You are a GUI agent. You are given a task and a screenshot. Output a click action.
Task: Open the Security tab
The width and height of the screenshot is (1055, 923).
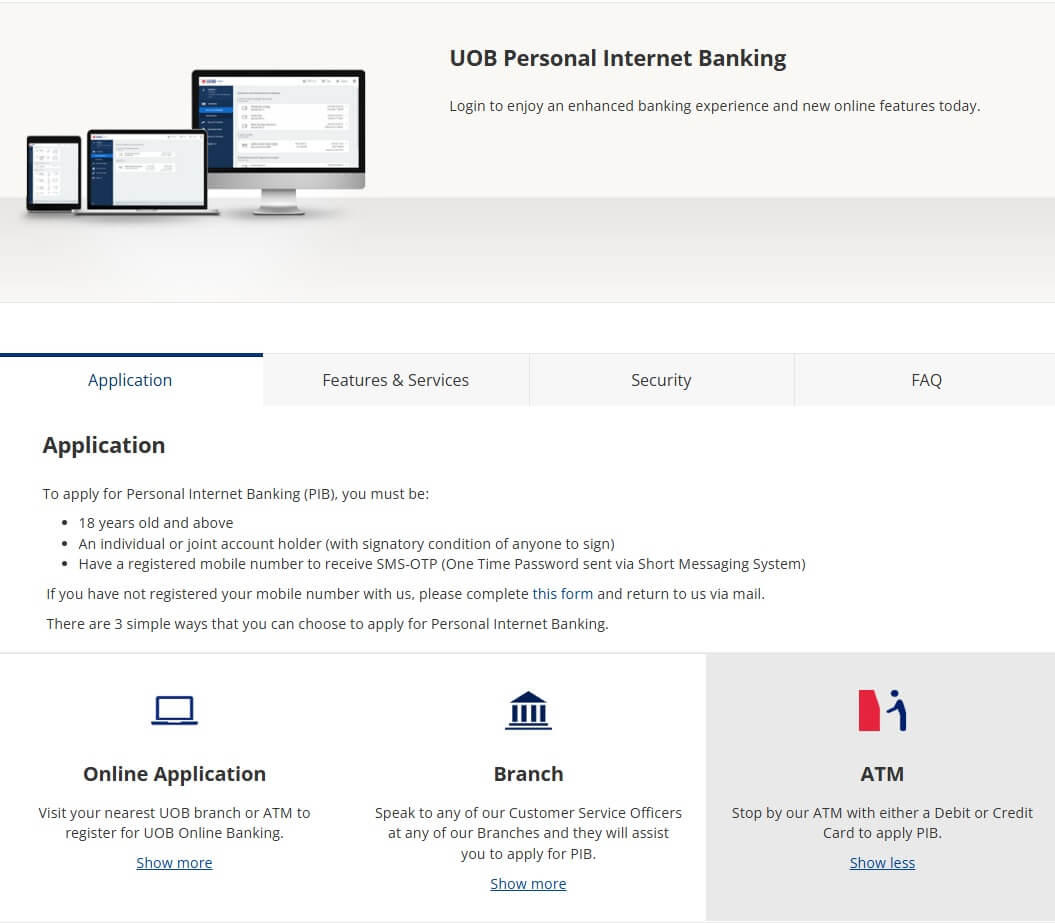661,380
